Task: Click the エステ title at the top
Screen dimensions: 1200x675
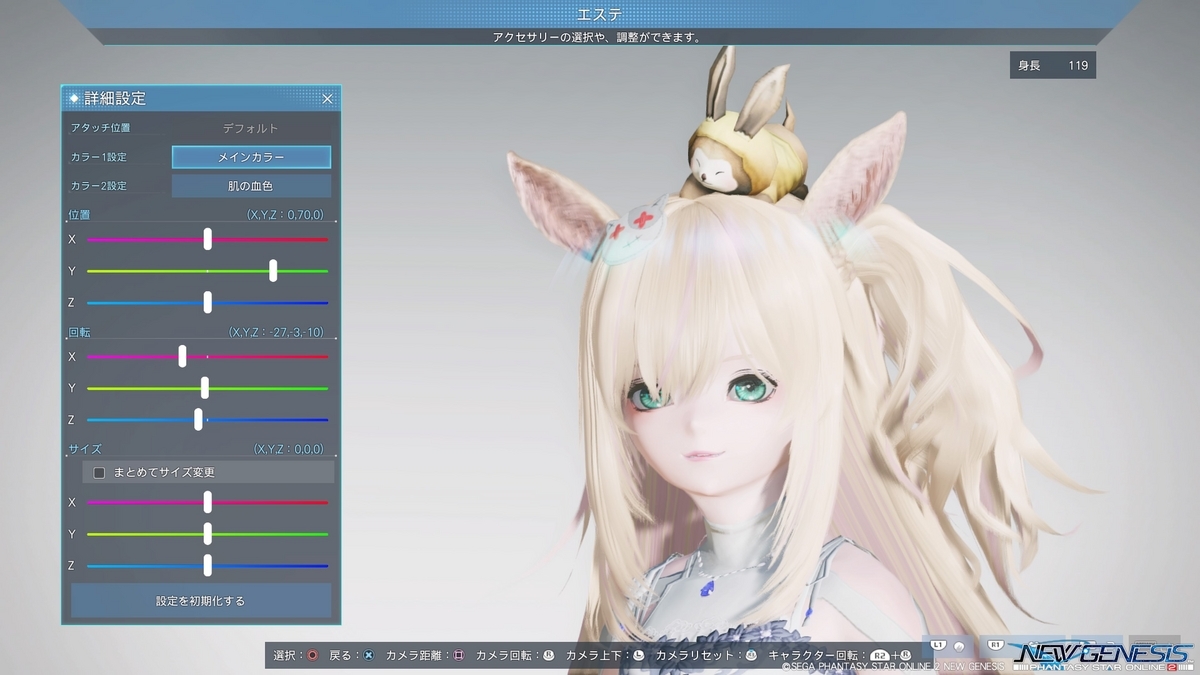Action: (600, 14)
